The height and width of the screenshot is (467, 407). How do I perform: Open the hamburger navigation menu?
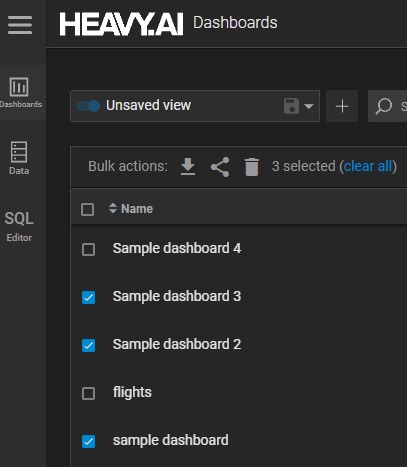[x=20, y=25]
